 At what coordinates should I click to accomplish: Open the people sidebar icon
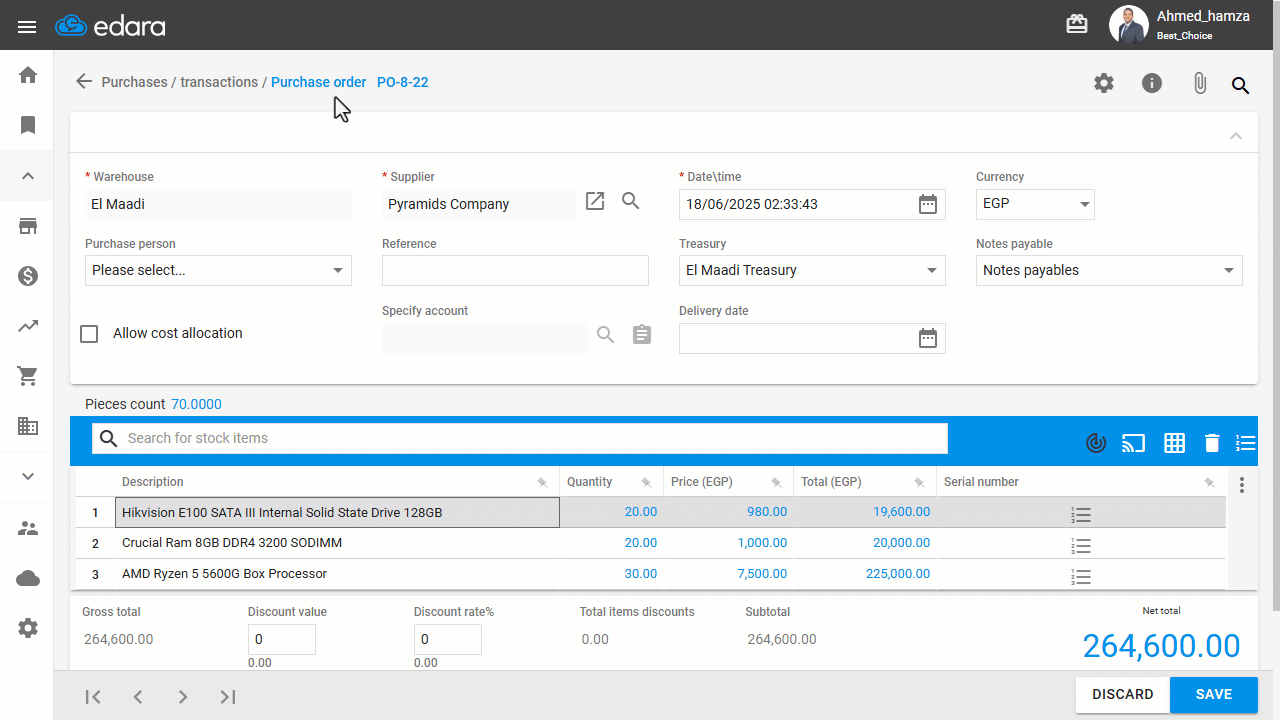pyautogui.click(x=28, y=528)
